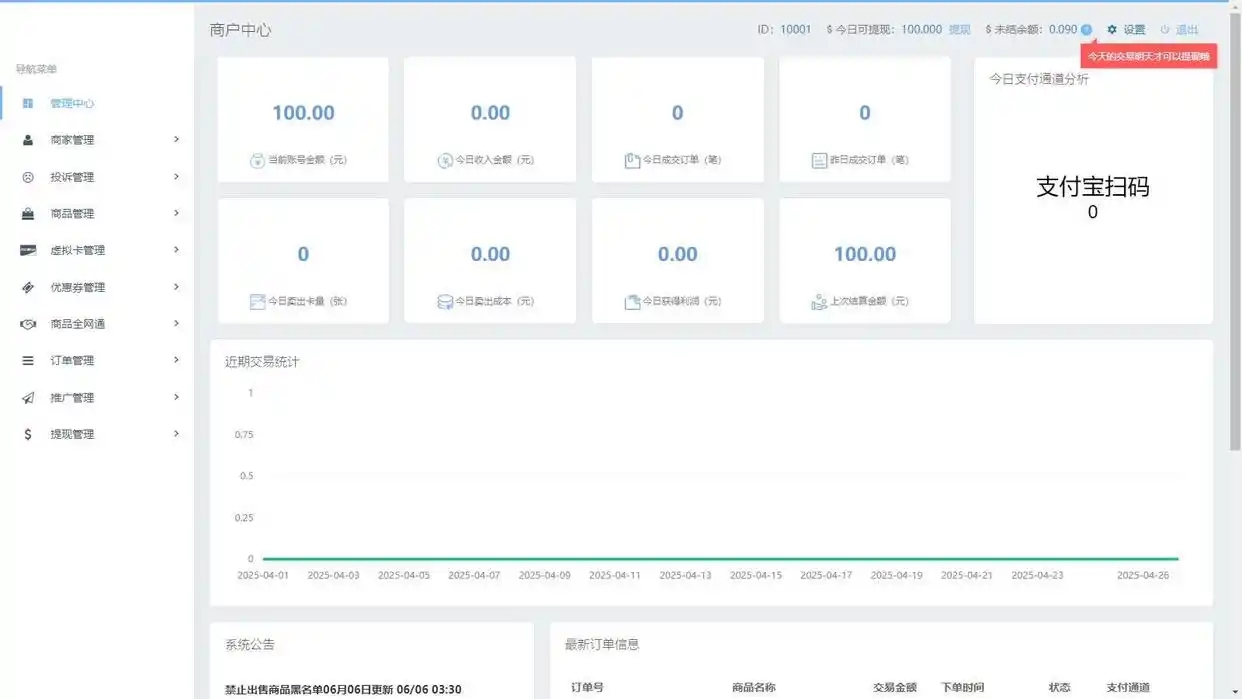This screenshot has height=699, width=1242.
Task: Open 商品全网通 handshake icon
Action: coord(27,323)
